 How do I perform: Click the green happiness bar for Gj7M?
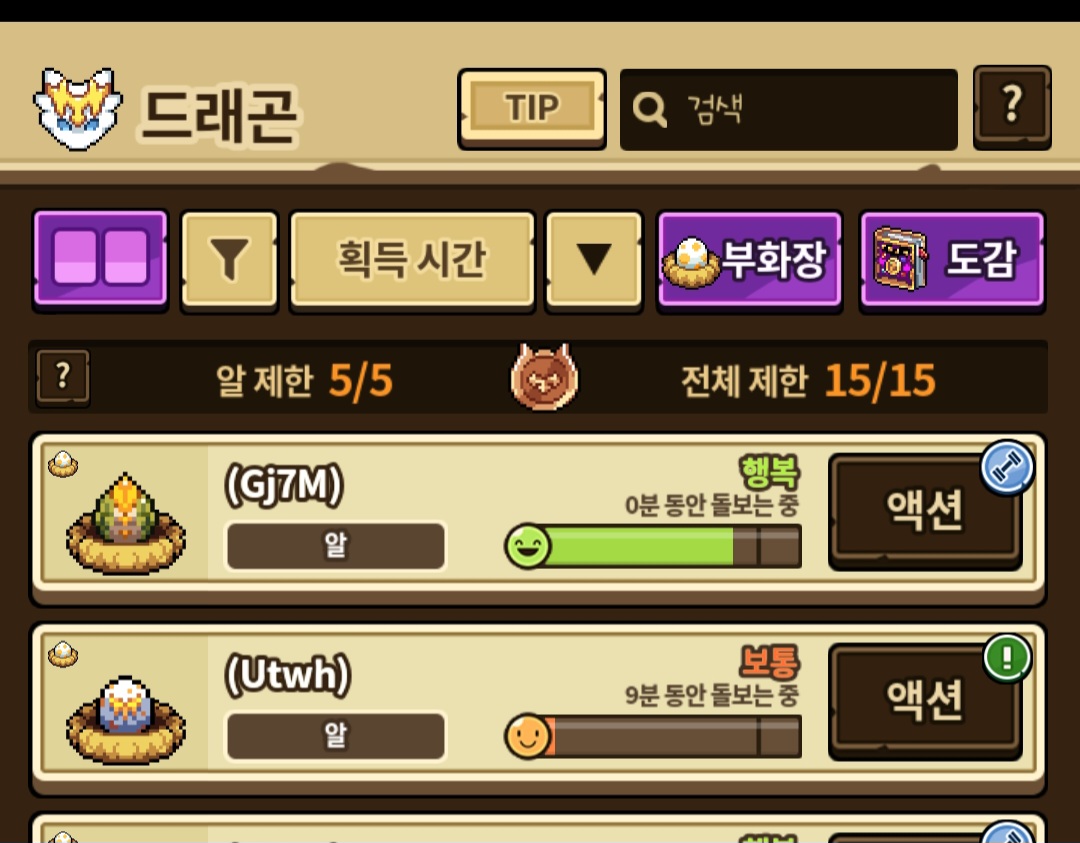pos(653,547)
